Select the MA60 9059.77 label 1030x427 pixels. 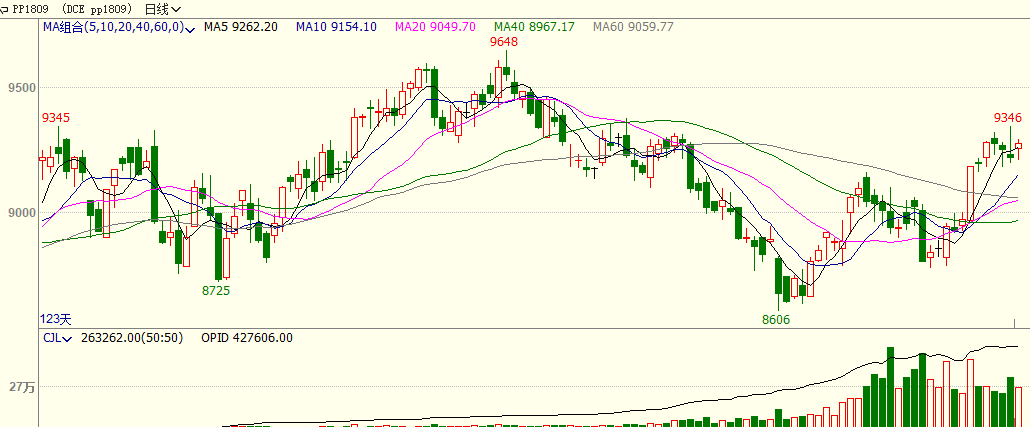pos(633,27)
